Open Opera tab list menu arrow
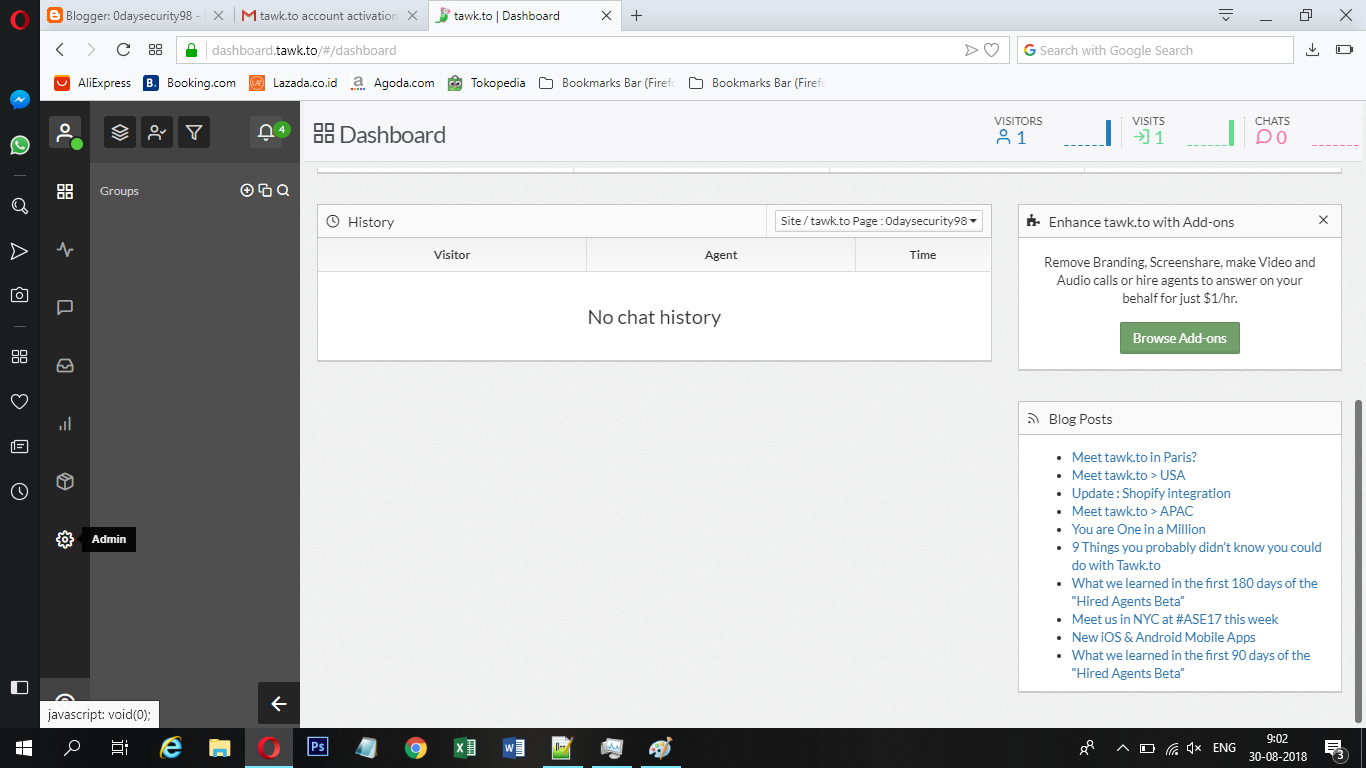Screen dimensions: 1366x768 [1226, 15]
